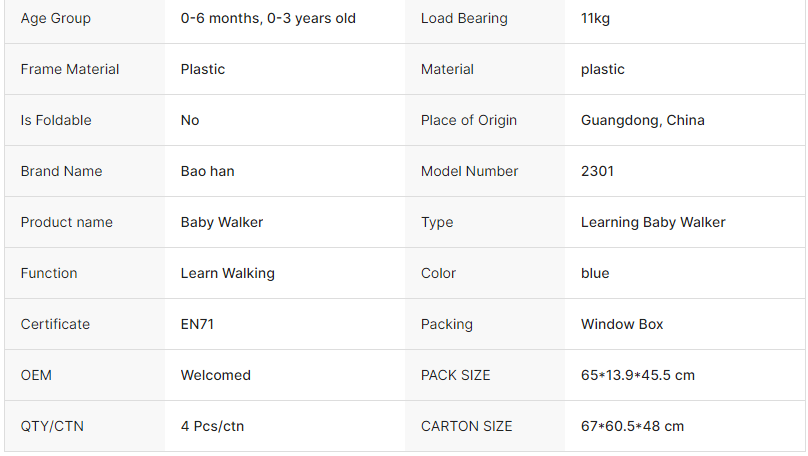
Task: Click the Load Bearing label
Action: pos(464,18)
